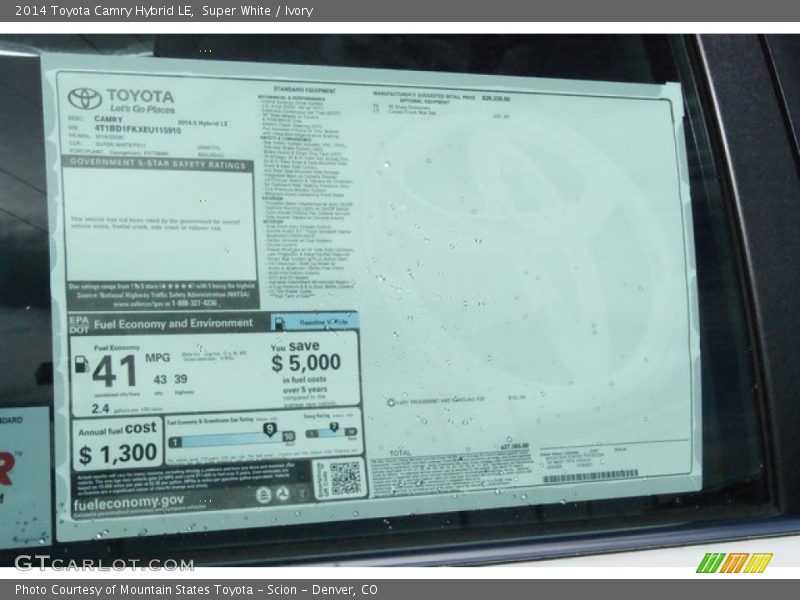Click the recycling emblem next to the QR code
Screen dimensions: 800x600
pyautogui.click(x=283, y=494)
